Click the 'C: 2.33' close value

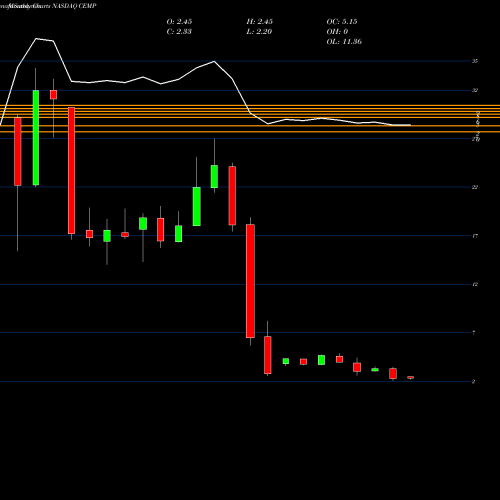(x=179, y=32)
